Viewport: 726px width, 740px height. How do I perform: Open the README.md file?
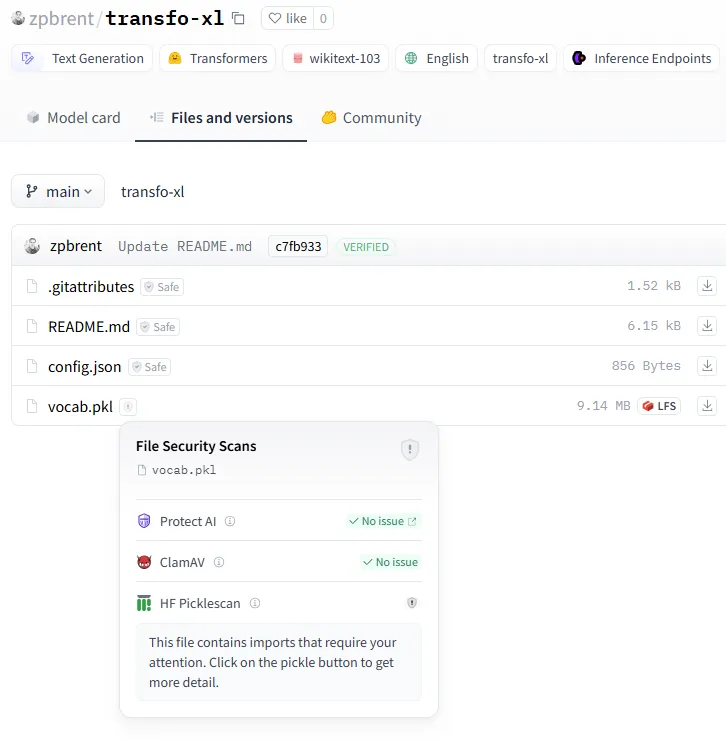point(89,327)
